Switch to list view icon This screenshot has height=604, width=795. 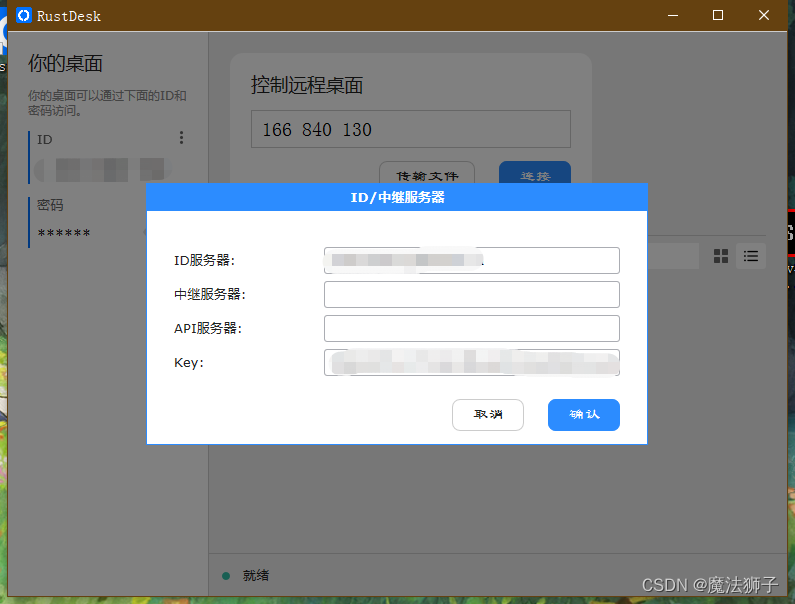pyautogui.click(x=751, y=256)
